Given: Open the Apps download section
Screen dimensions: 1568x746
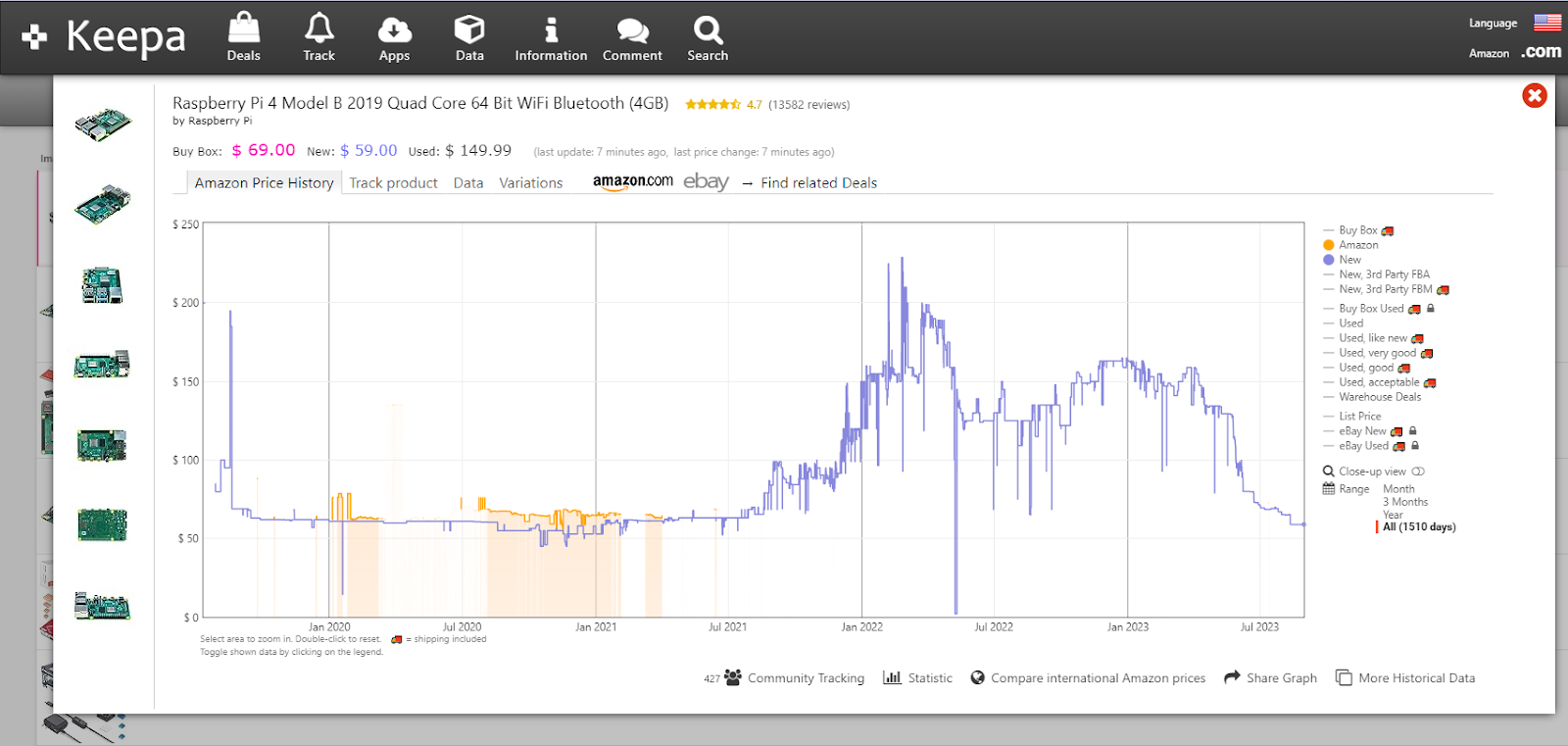Looking at the screenshot, I should (x=395, y=37).
